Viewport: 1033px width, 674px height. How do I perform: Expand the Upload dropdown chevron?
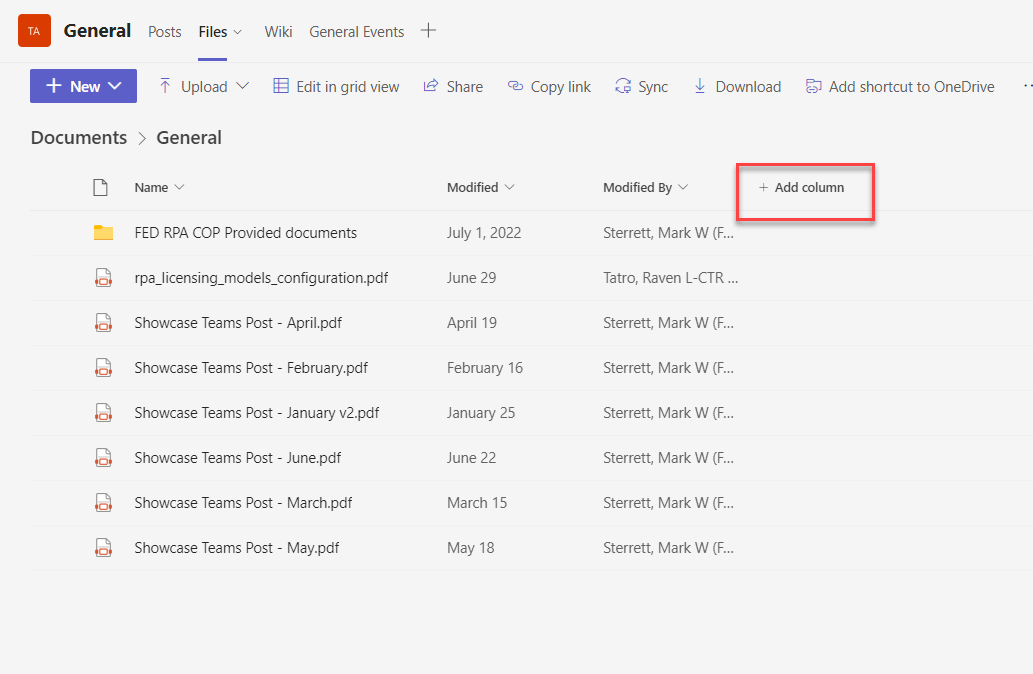point(242,86)
